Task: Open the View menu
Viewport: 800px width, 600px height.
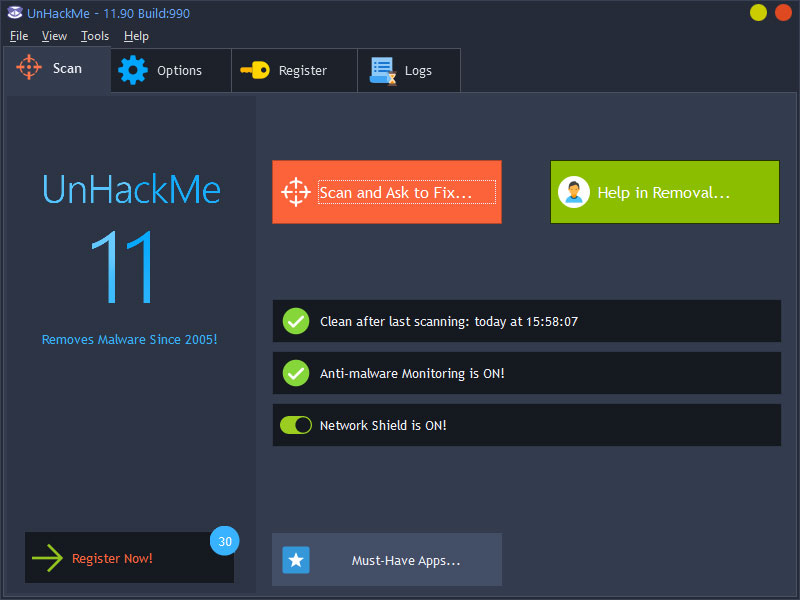Action: 54,36
